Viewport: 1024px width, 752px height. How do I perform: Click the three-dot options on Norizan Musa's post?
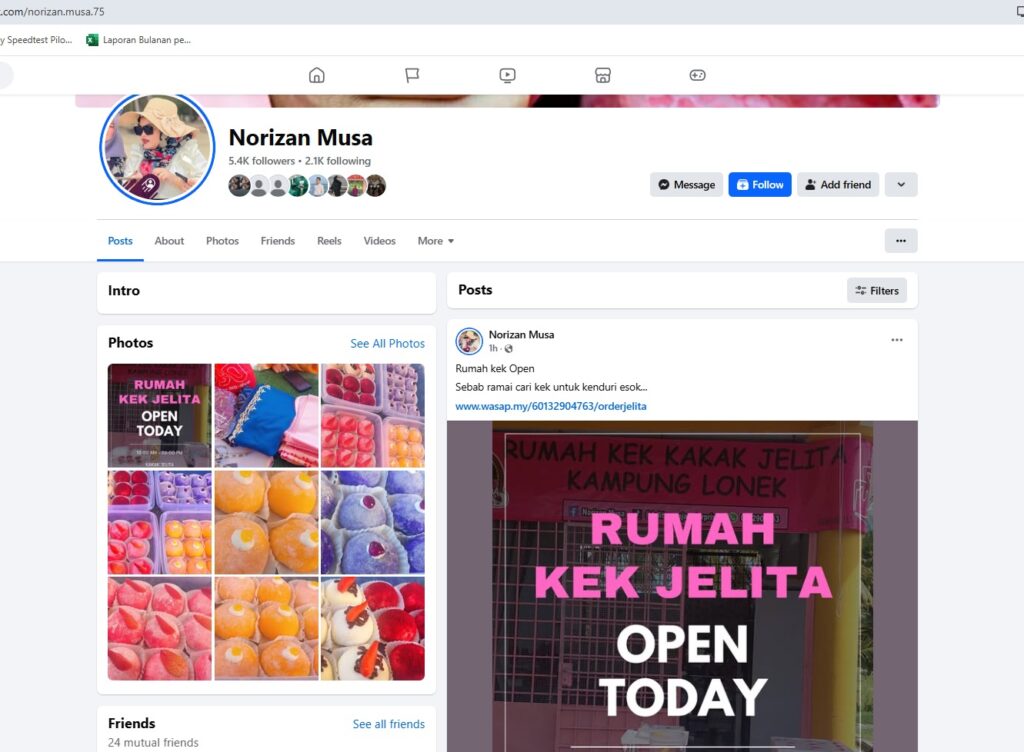coord(897,339)
